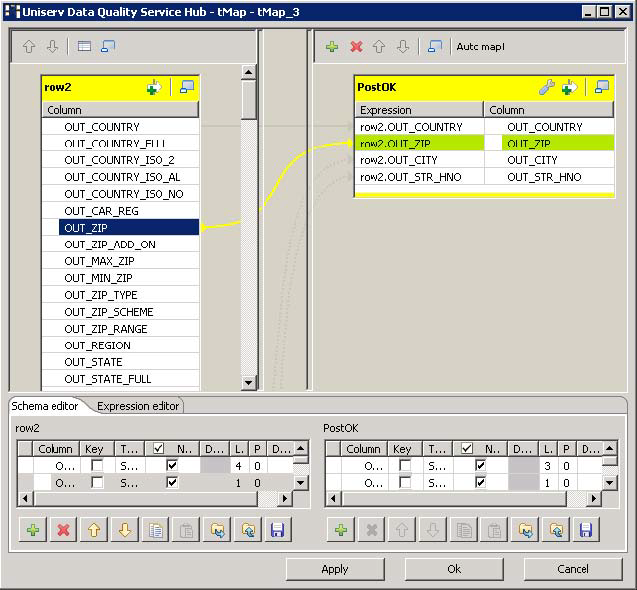Screen dimensions: 637x590
Task: Open PostOK wrench settings icon
Action: pos(546,87)
